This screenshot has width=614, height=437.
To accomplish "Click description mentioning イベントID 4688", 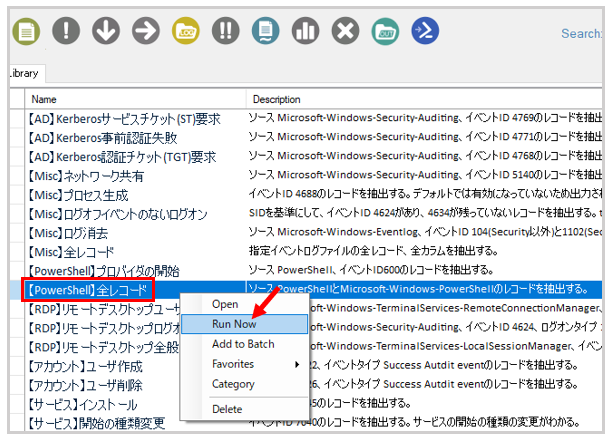I will click(x=425, y=193).
